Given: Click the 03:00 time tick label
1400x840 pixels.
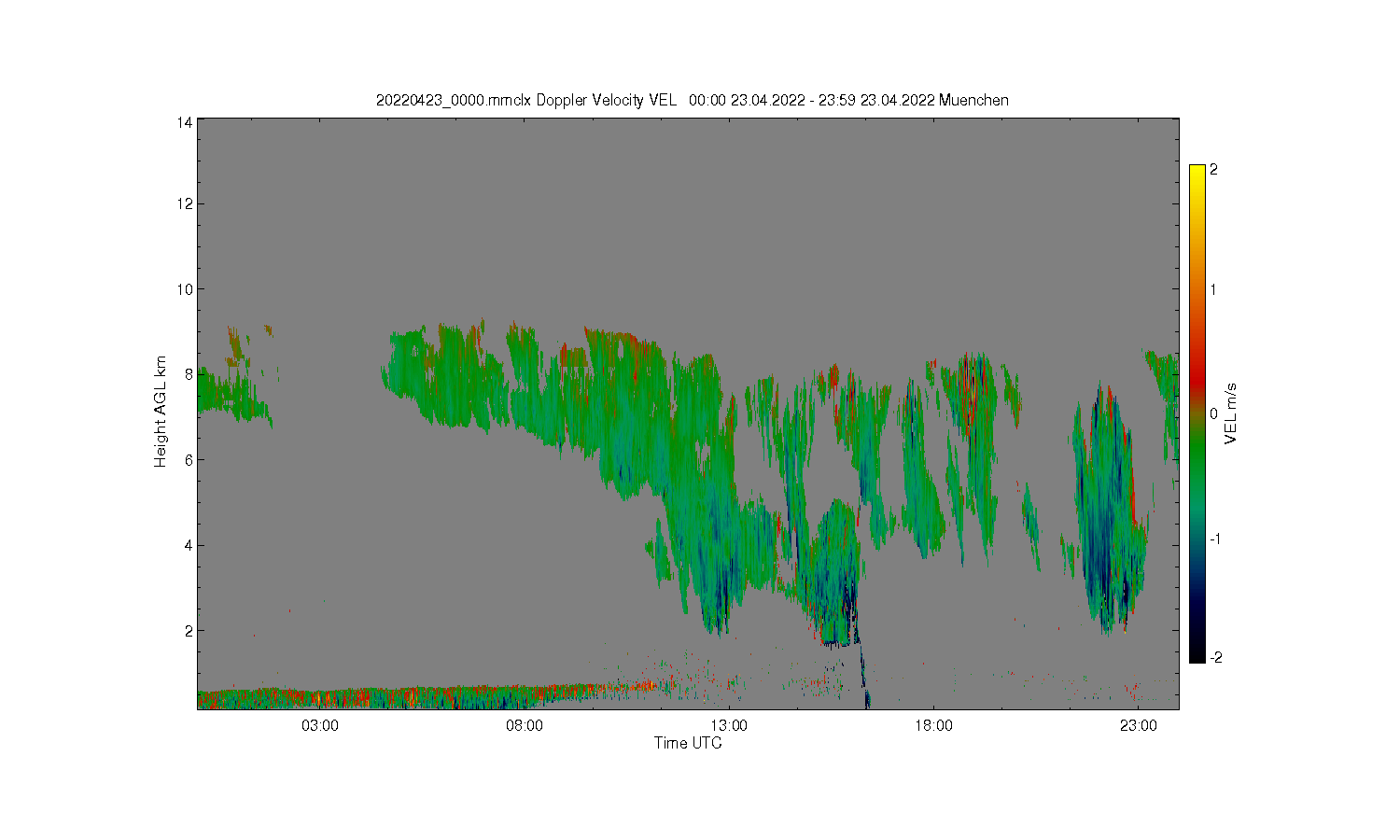Looking at the screenshot, I should pyautogui.click(x=319, y=726).
